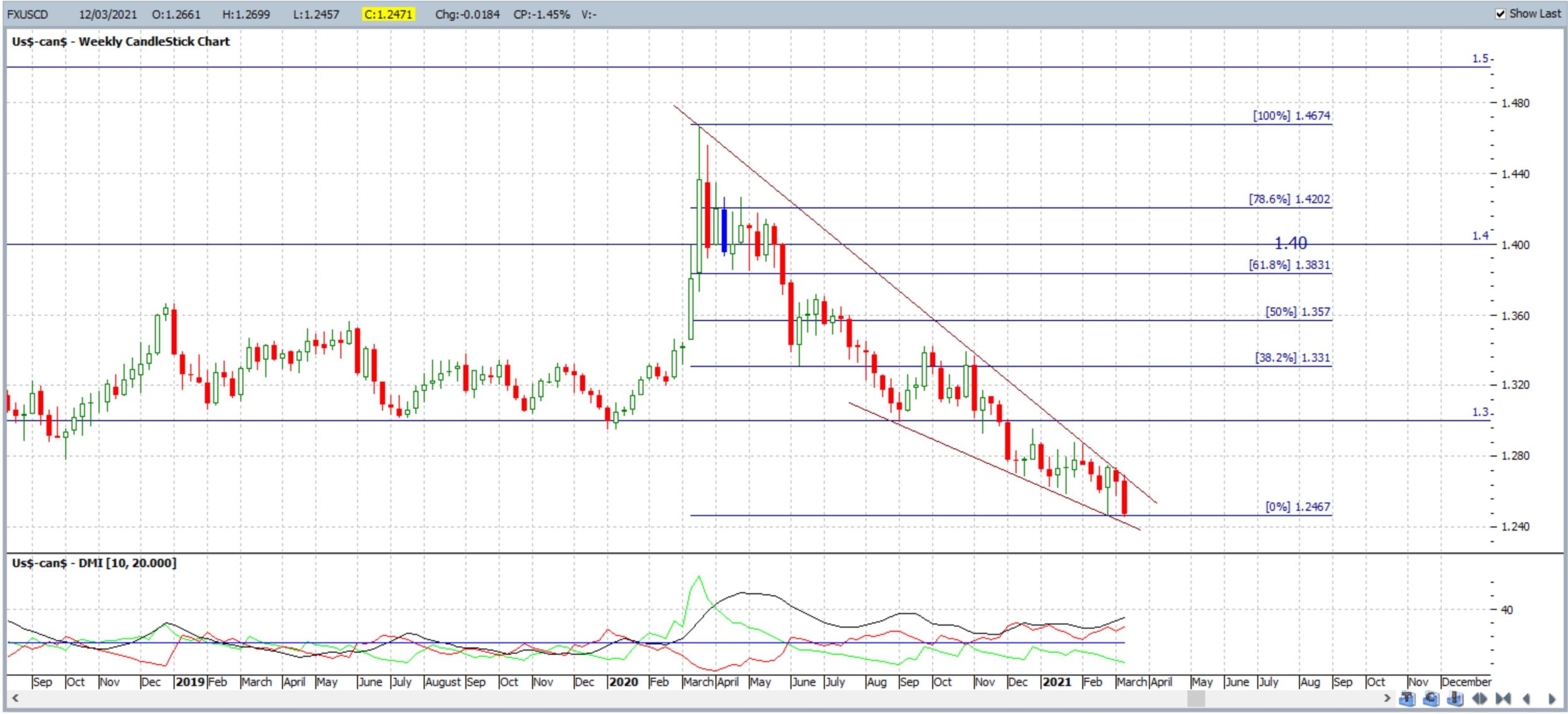Viewport: 1568px width, 714px height.
Task: Shift chart right with the right triangle icon
Action: point(1551,698)
